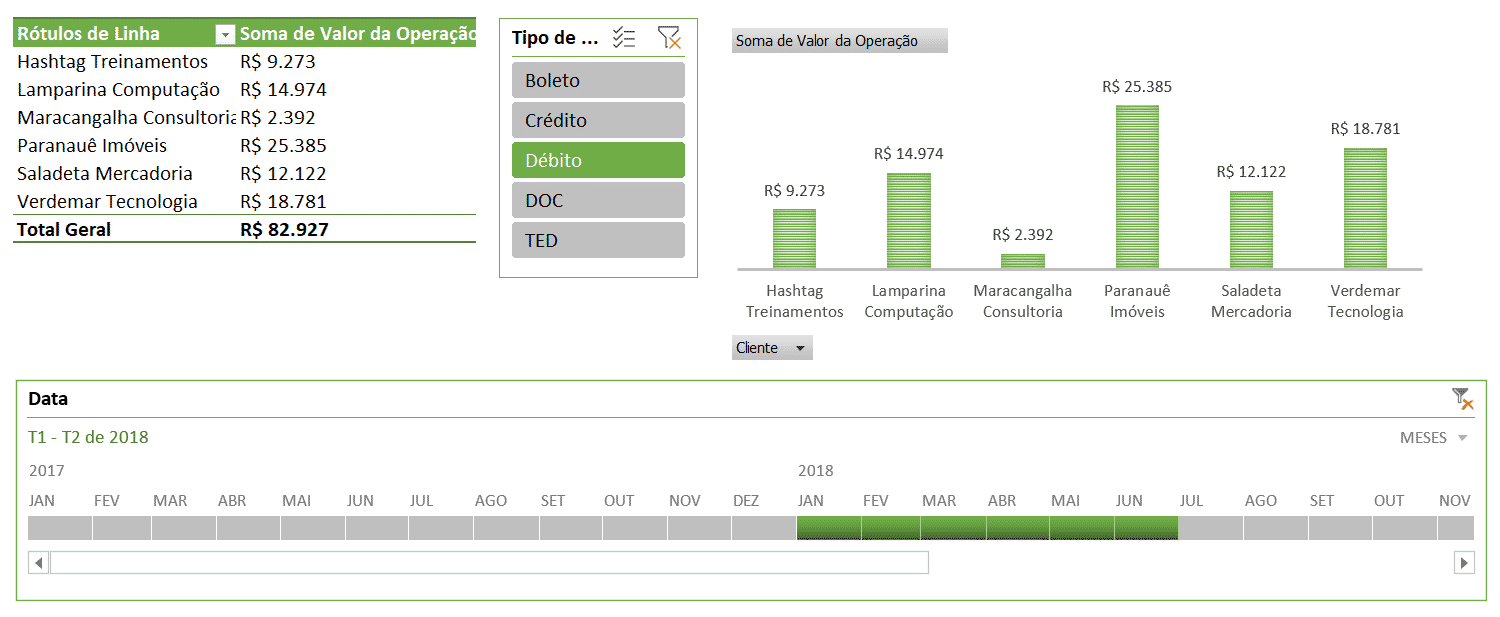The width and height of the screenshot is (1500, 617).
Task: Select the Total Geral row cell
Action: (64, 229)
